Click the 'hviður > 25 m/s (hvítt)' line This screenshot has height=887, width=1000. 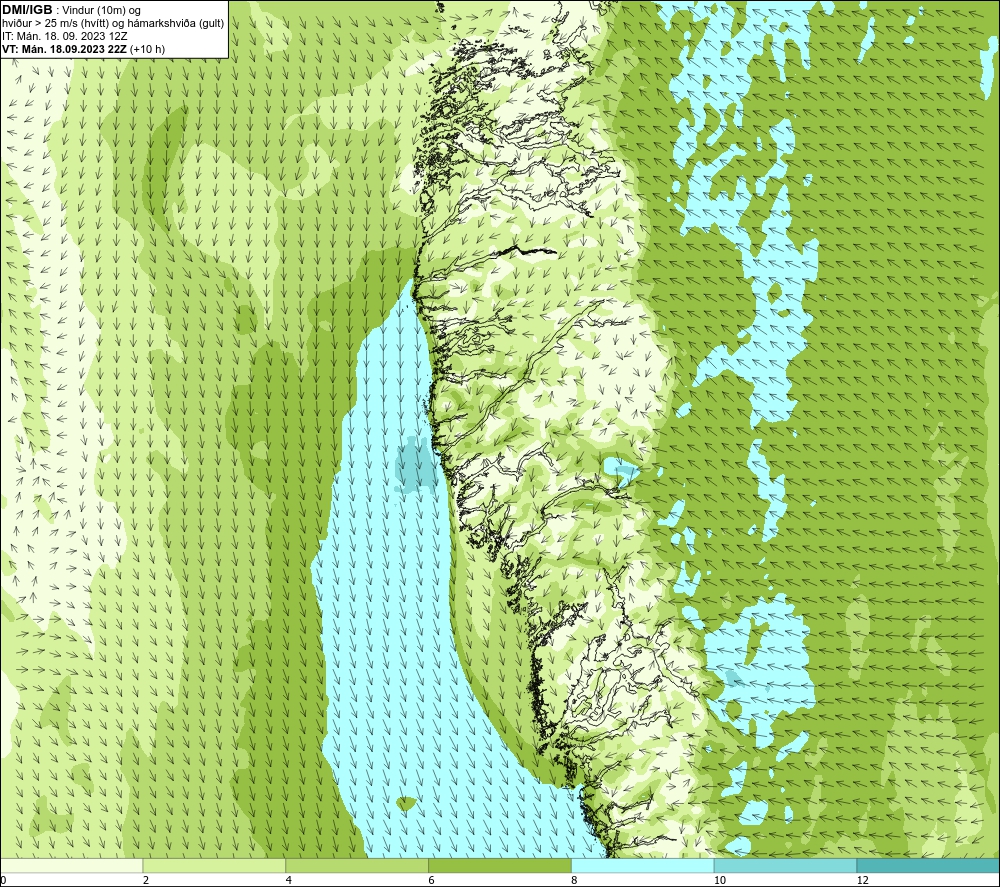click(53, 23)
